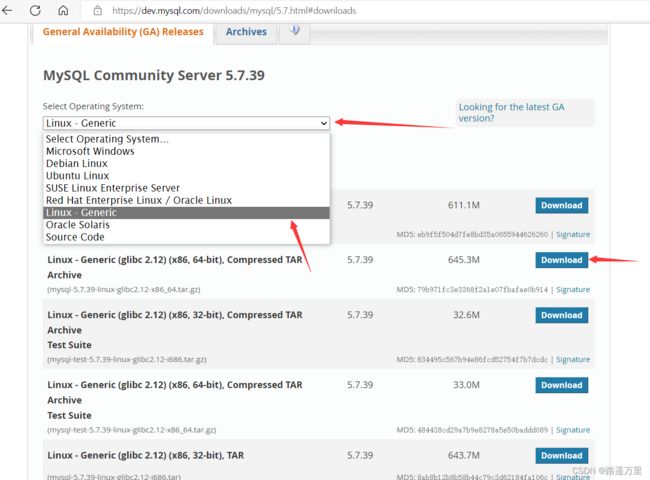The image size is (650, 480).
Task: Click the 645.3M size value
Action: (463, 260)
